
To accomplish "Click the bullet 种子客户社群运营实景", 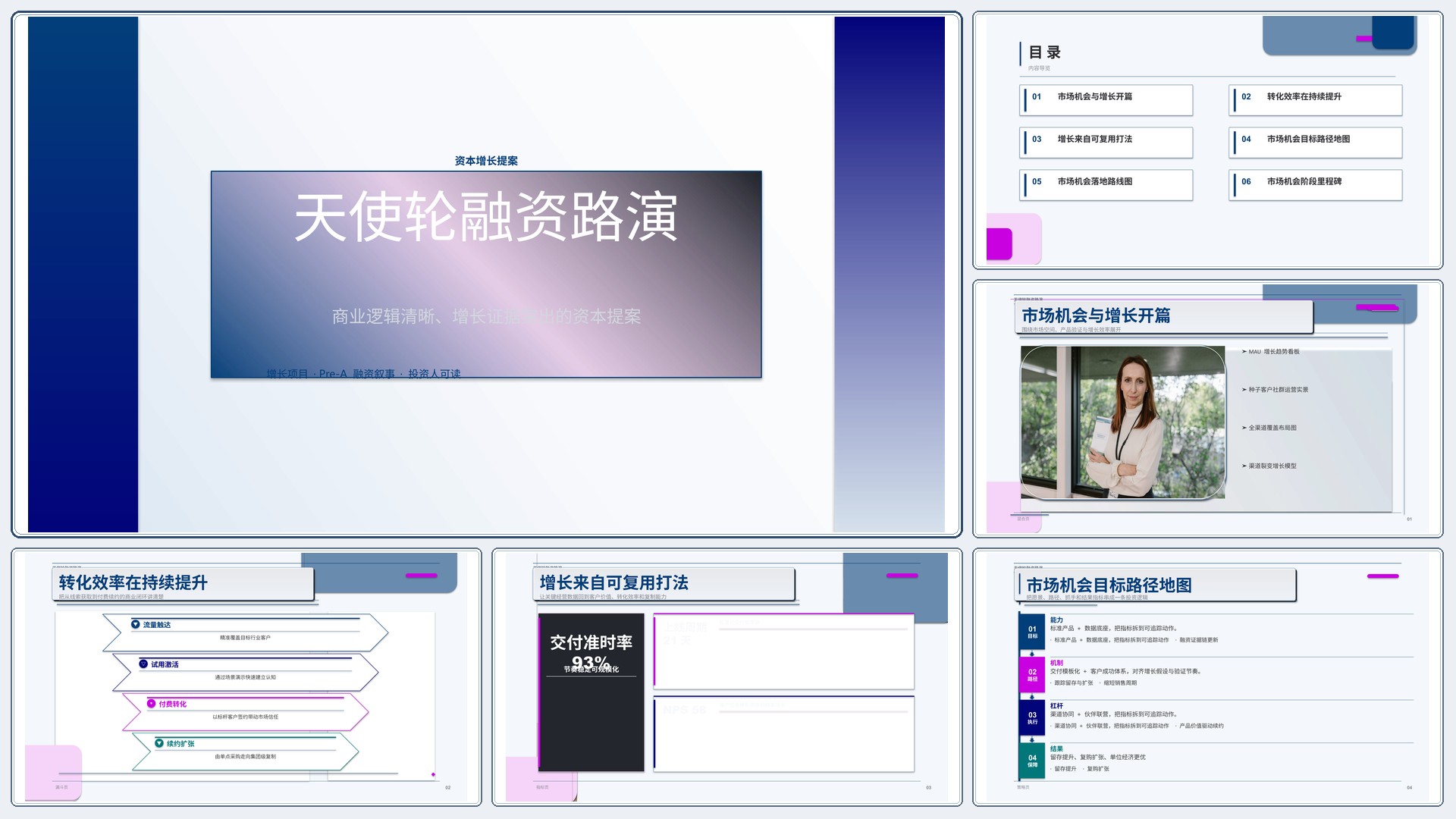I will (x=1279, y=390).
